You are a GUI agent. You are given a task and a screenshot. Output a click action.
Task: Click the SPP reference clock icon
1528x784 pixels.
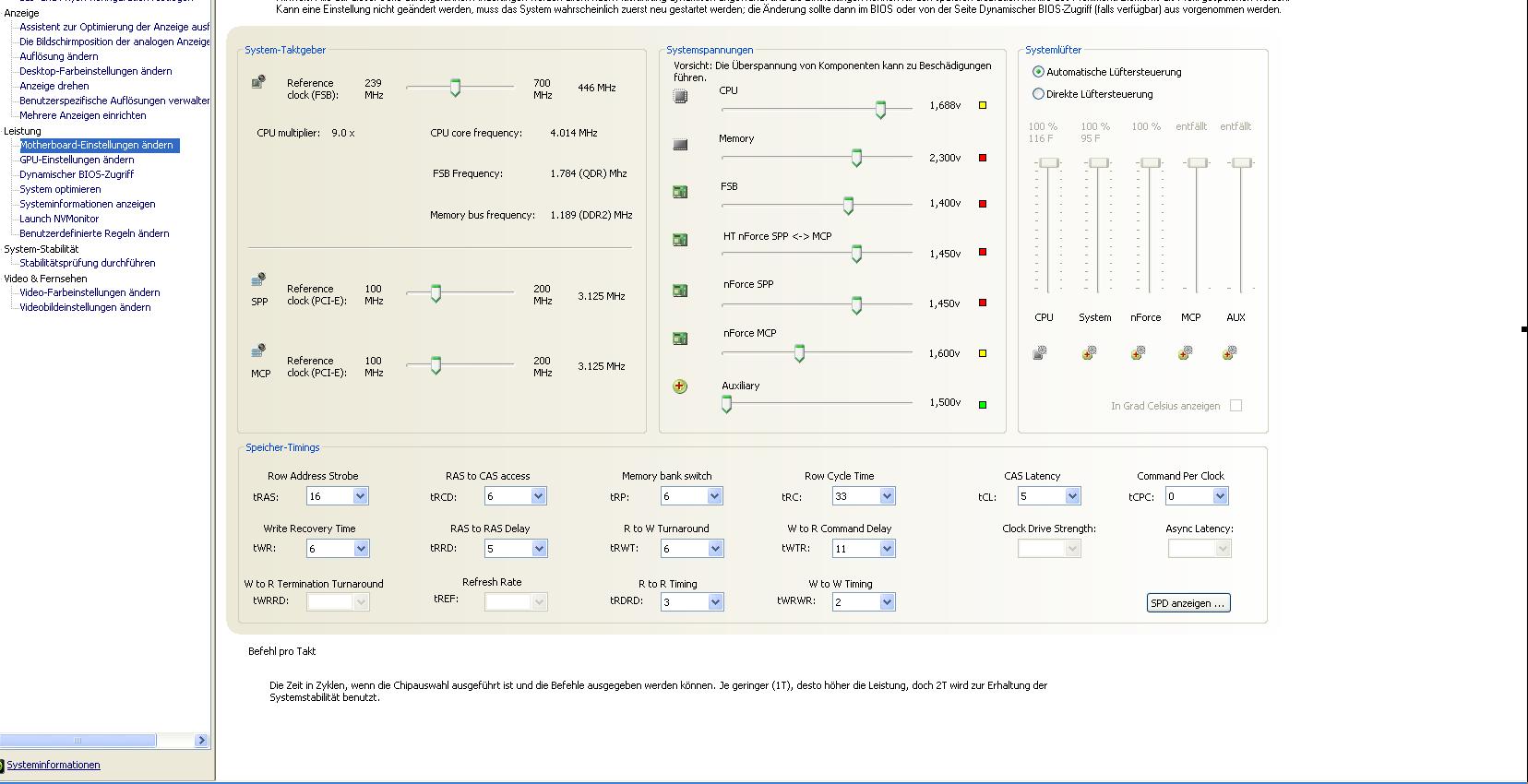[x=258, y=279]
